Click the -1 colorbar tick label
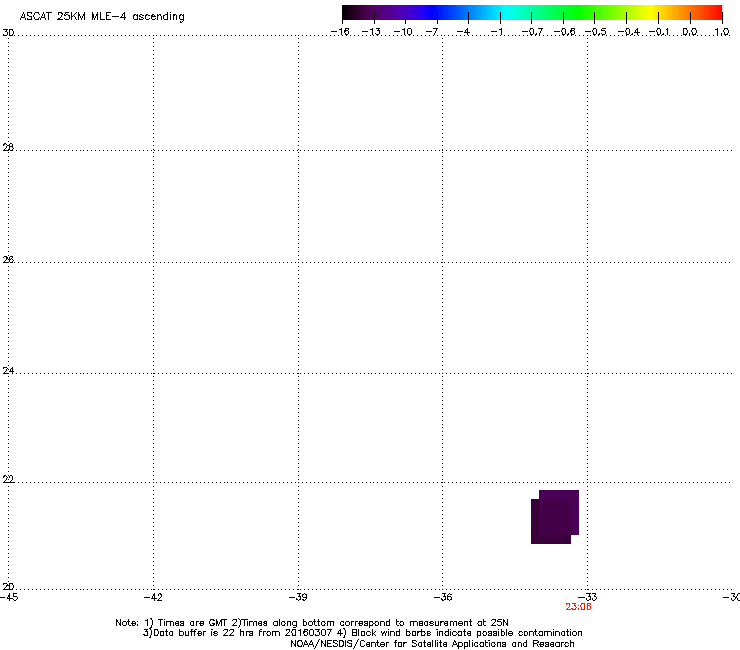The image size is (740, 650). coord(496,32)
